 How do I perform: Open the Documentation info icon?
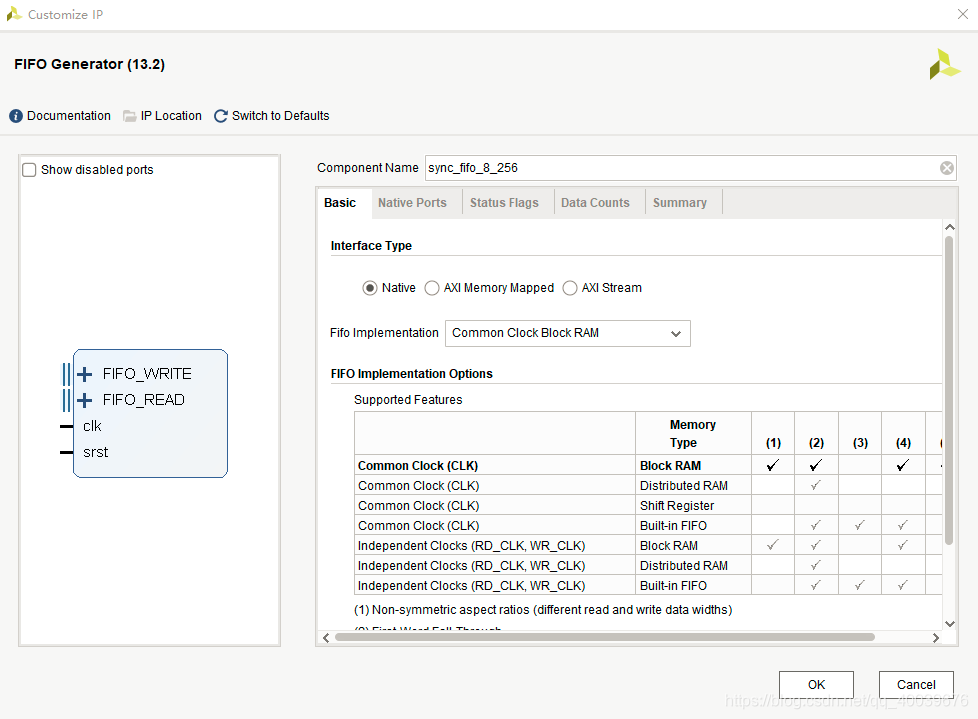click(16, 116)
